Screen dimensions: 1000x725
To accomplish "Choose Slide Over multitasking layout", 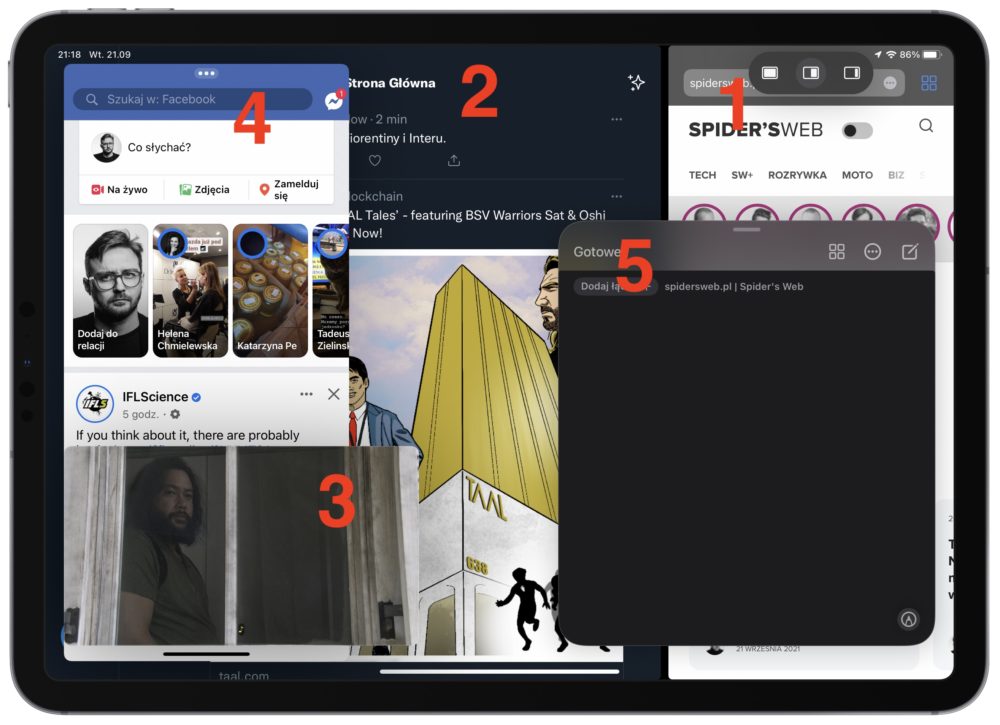I will click(x=851, y=73).
